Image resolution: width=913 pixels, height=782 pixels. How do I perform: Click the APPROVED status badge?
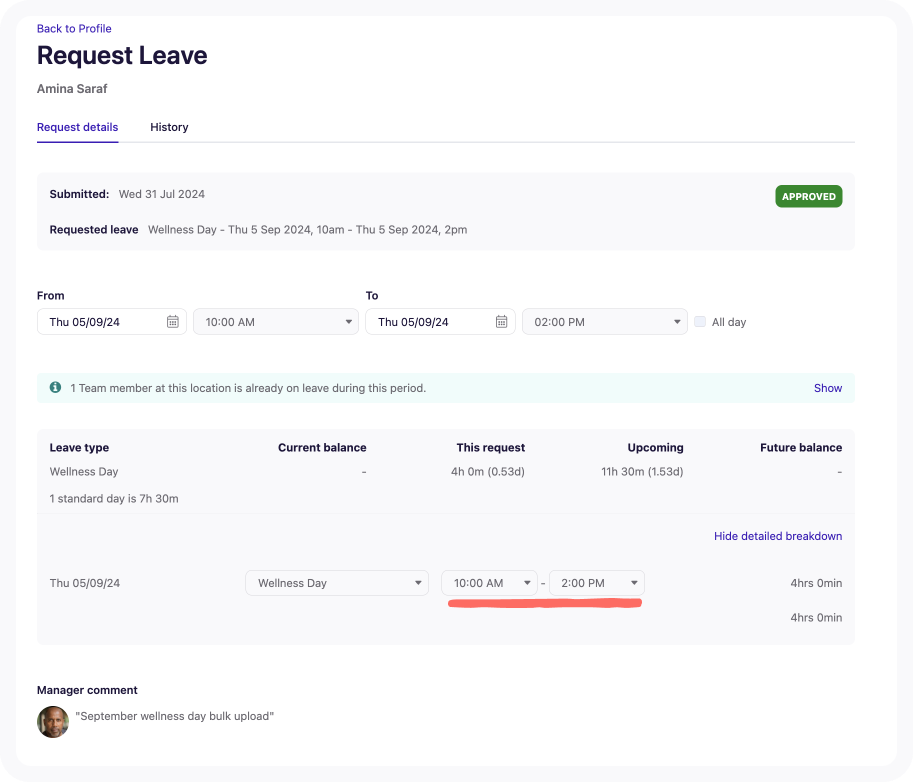click(x=808, y=197)
